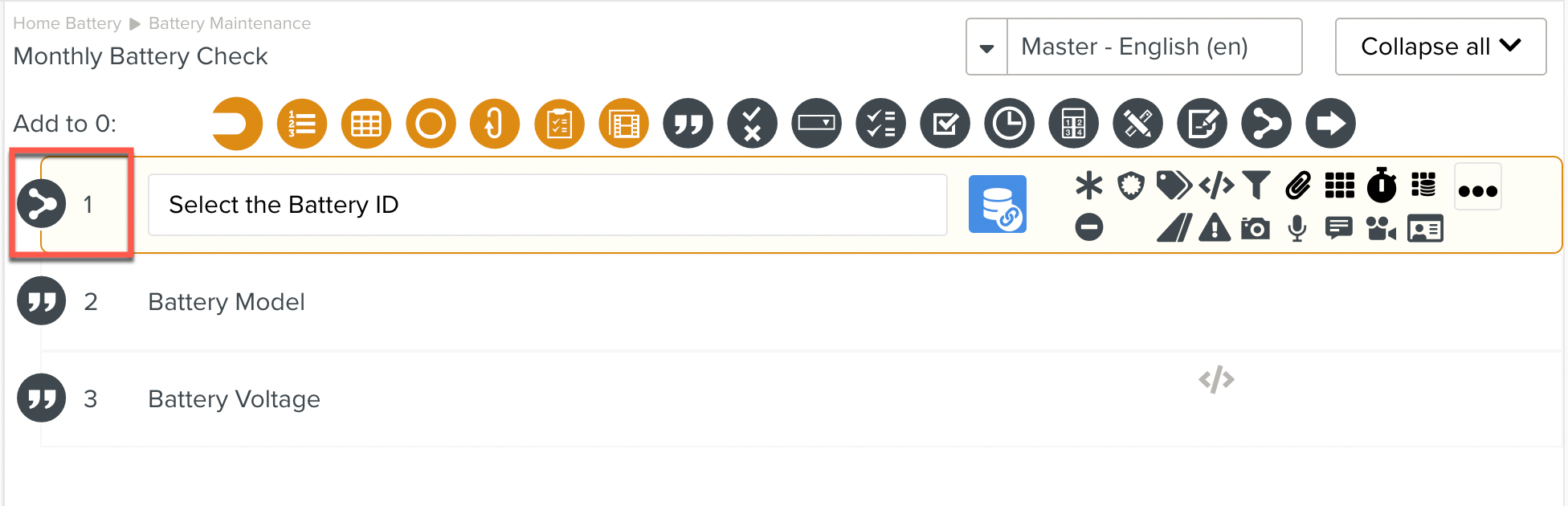
Task: Expand the Collapse all dropdown
Action: (x=1440, y=47)
